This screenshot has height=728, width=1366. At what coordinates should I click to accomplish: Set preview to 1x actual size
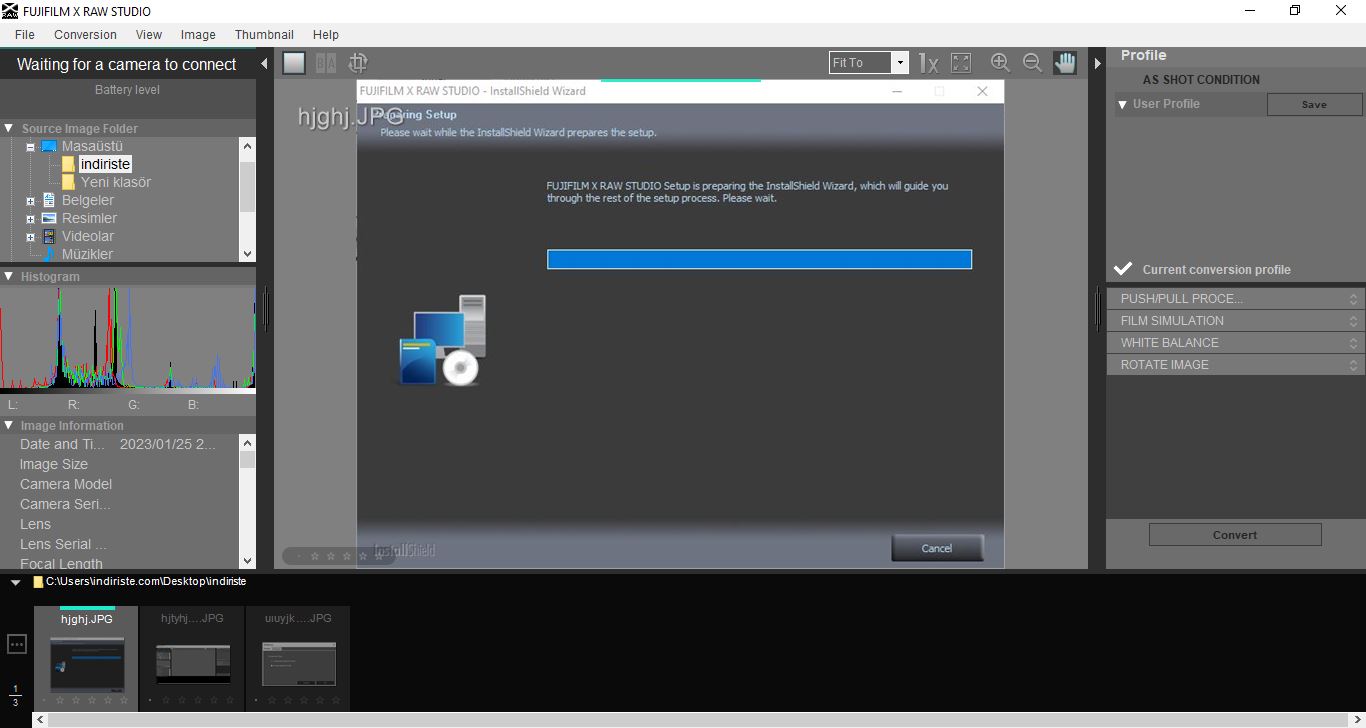928,63
